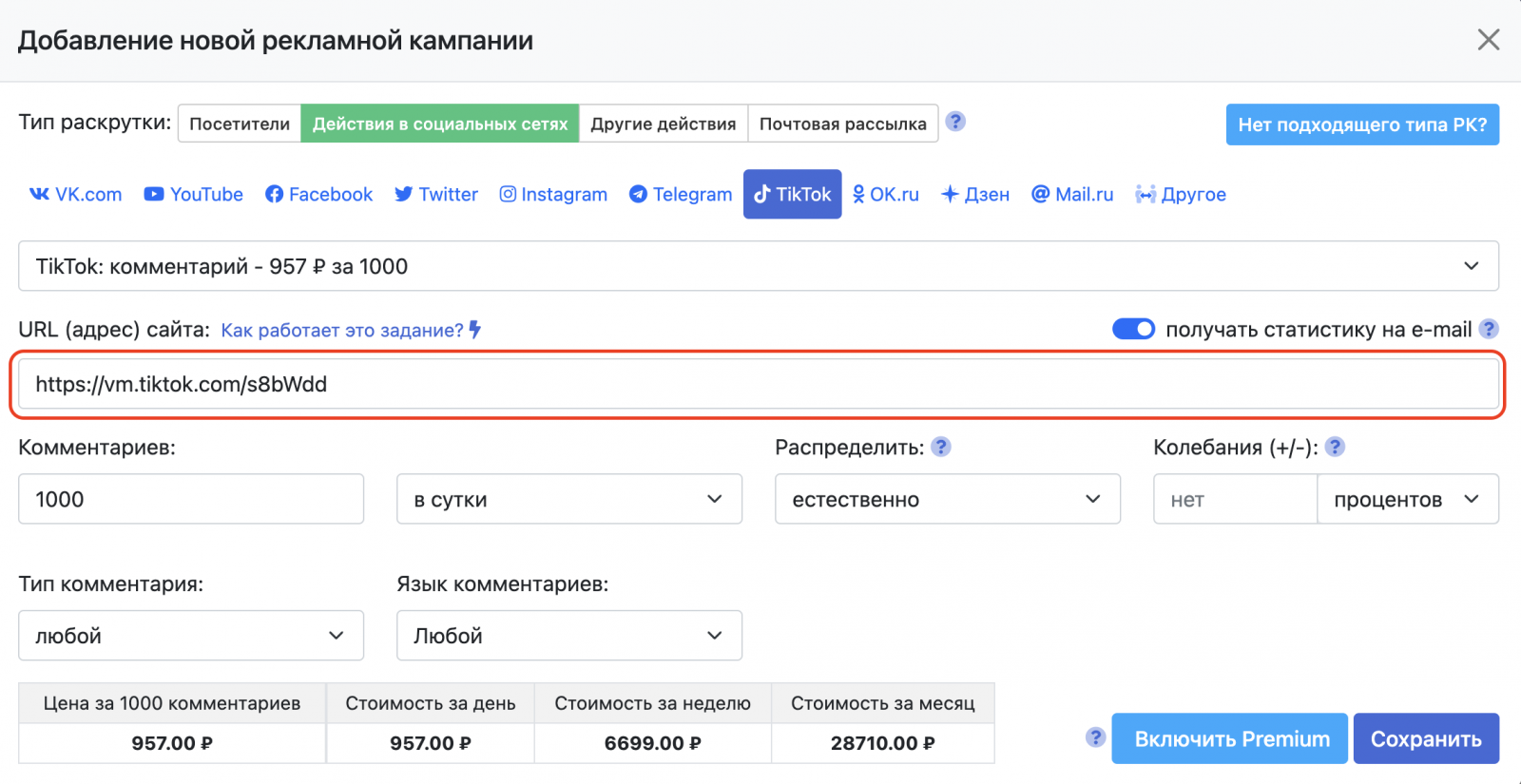Screen dimensions: 1521x784
Task: Choose the Instagram network
Action: (x=553, y=195)
